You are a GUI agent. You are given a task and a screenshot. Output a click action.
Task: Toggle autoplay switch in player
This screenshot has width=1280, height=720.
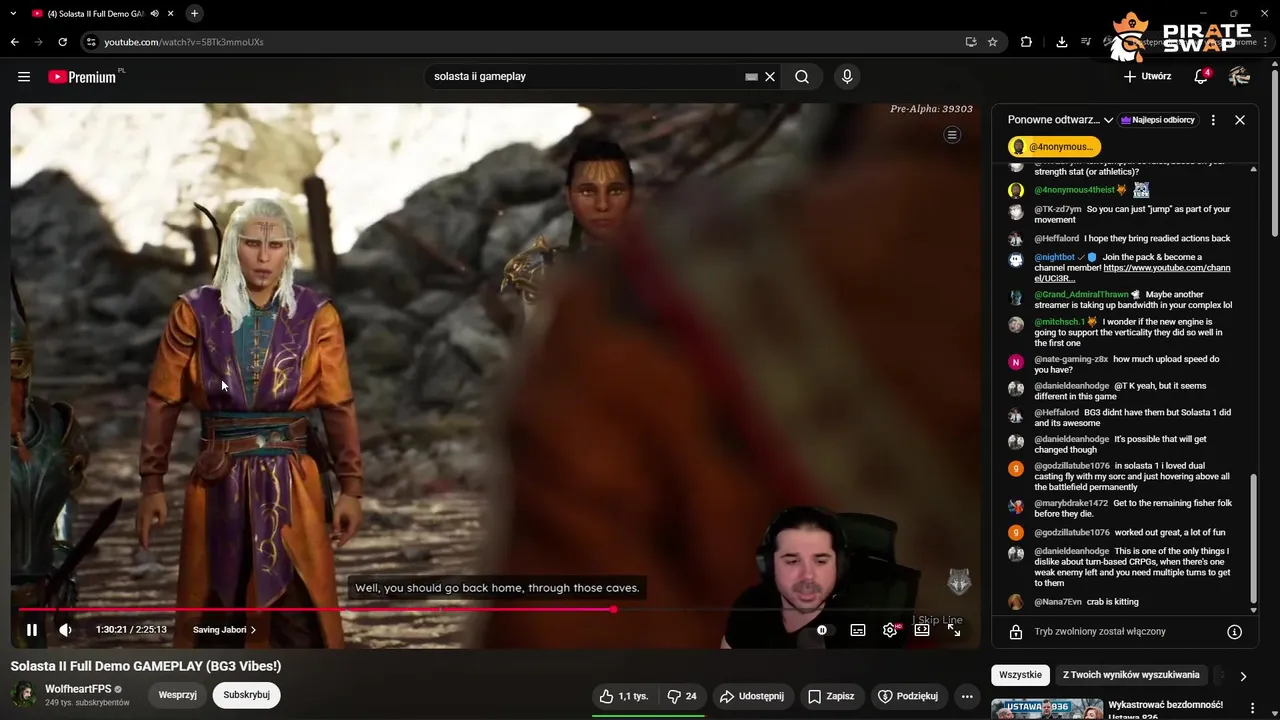[x=822, y=630]
